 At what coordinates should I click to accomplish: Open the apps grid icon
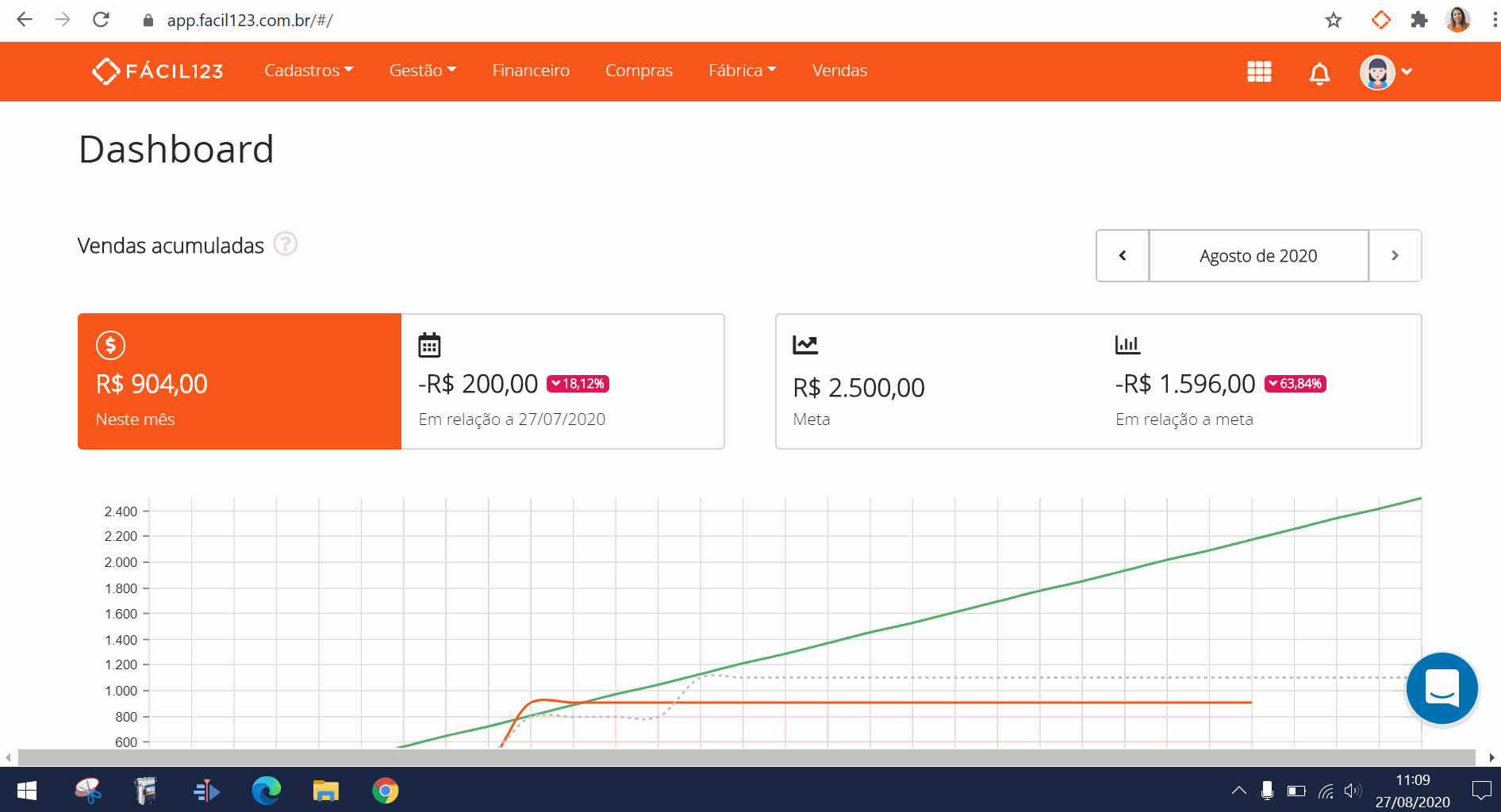pos(1259,71)
